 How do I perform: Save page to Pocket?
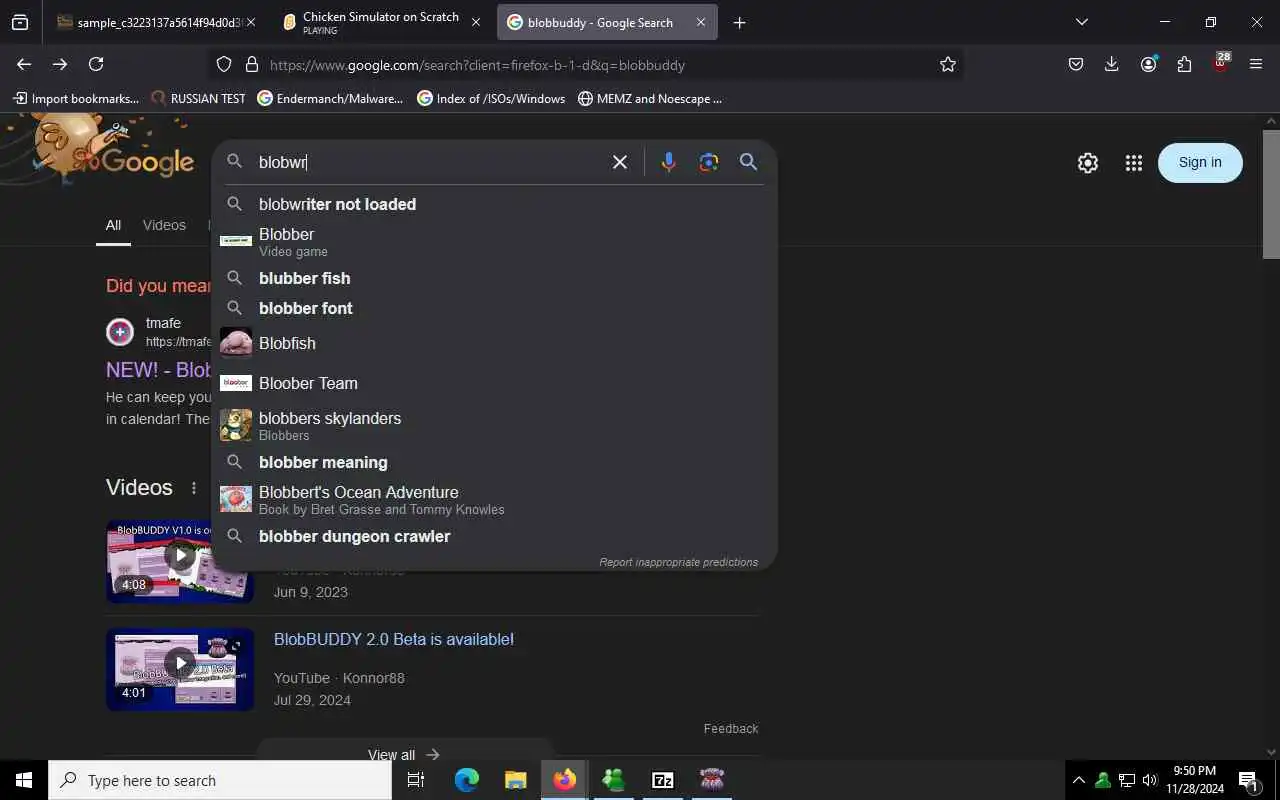coord(1076,64)
